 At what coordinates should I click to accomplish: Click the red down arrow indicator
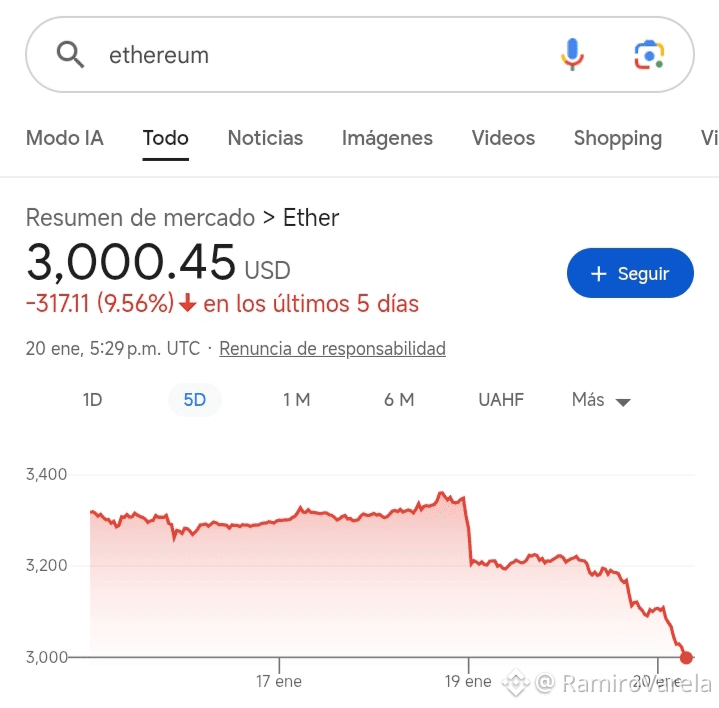[x=188, y=304]
